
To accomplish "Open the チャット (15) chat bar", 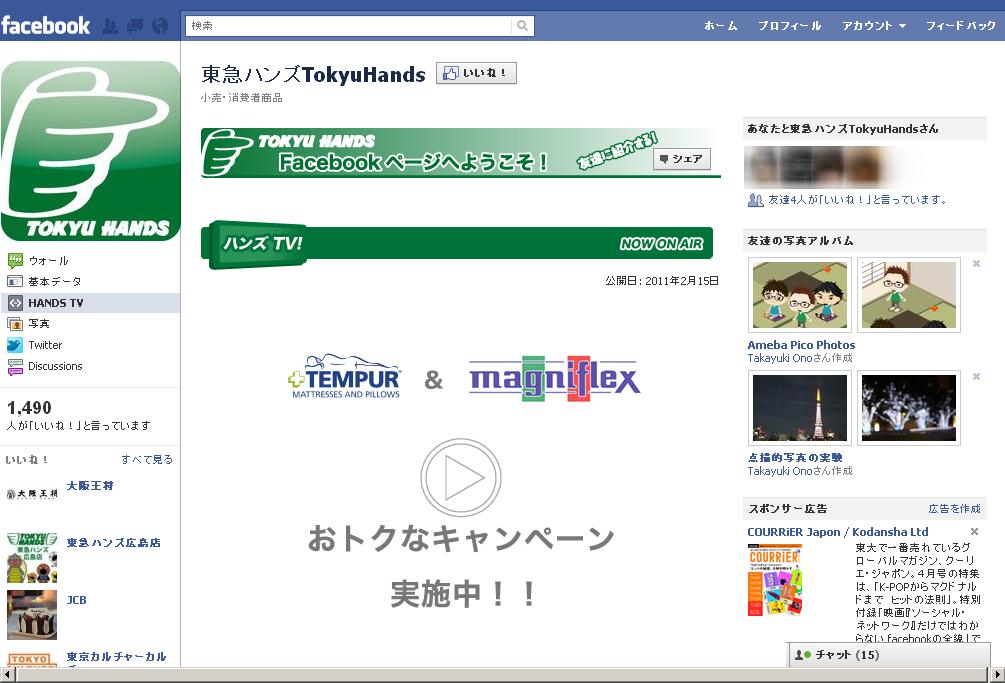I will pos(888,655).
